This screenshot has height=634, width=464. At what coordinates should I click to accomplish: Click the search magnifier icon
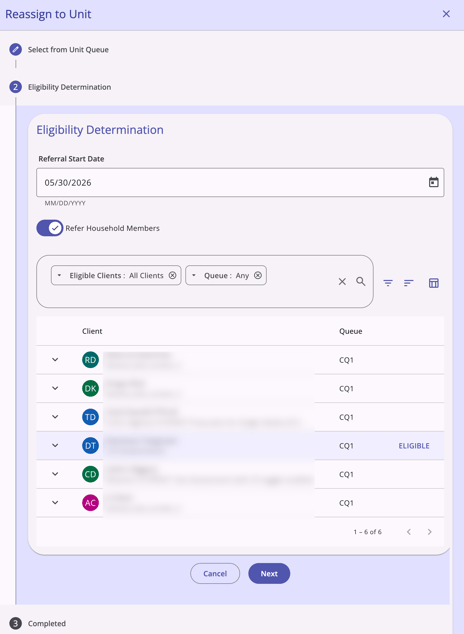361,281
